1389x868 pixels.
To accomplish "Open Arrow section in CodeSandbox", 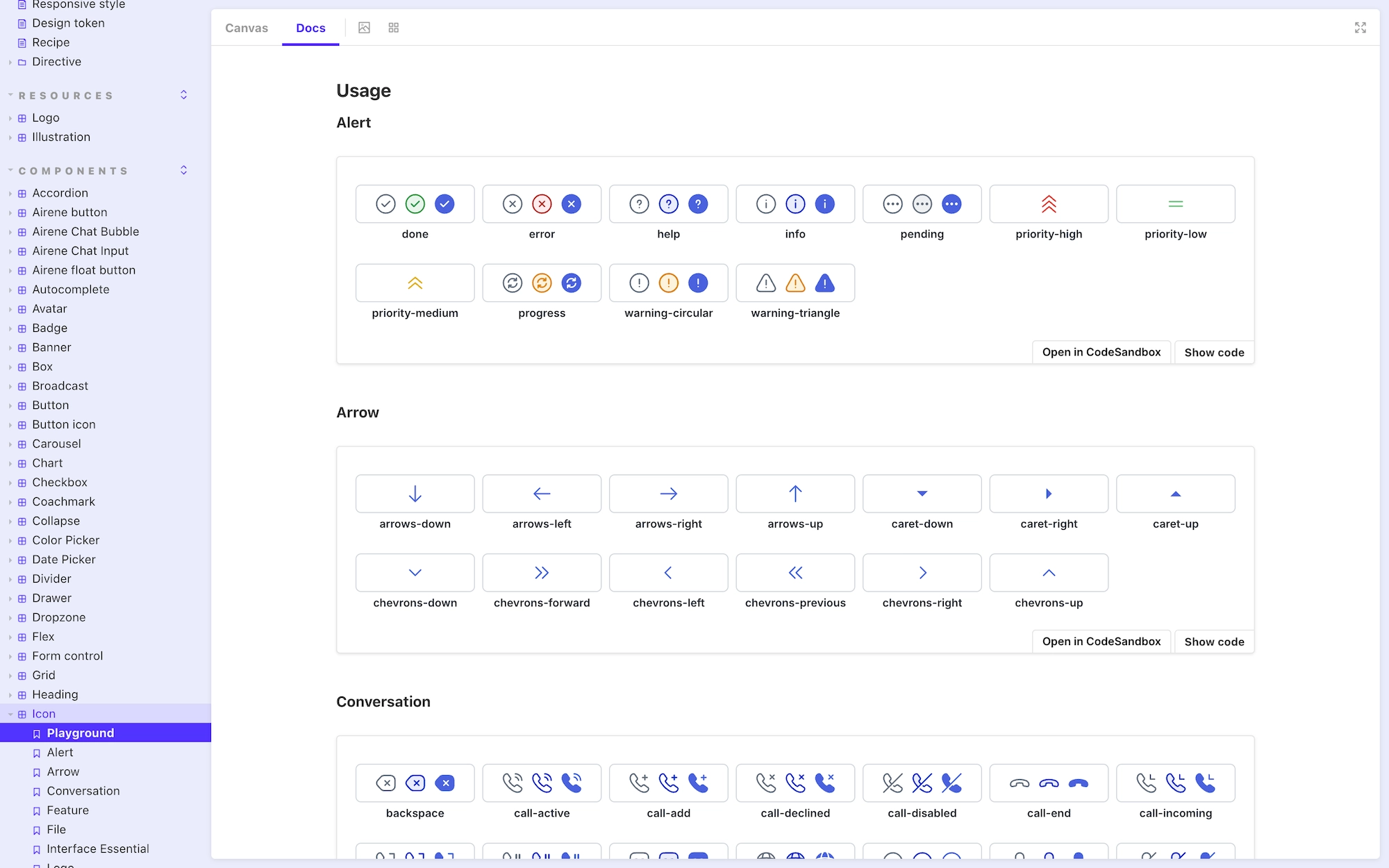I will click(1101, 642).
